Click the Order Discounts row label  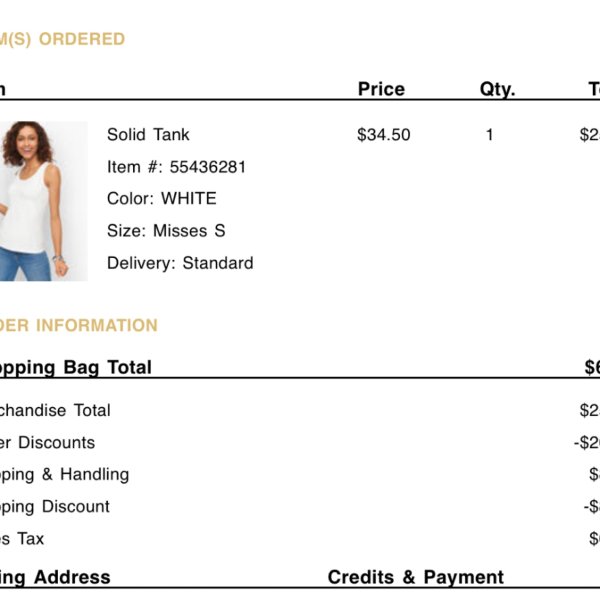47,442
